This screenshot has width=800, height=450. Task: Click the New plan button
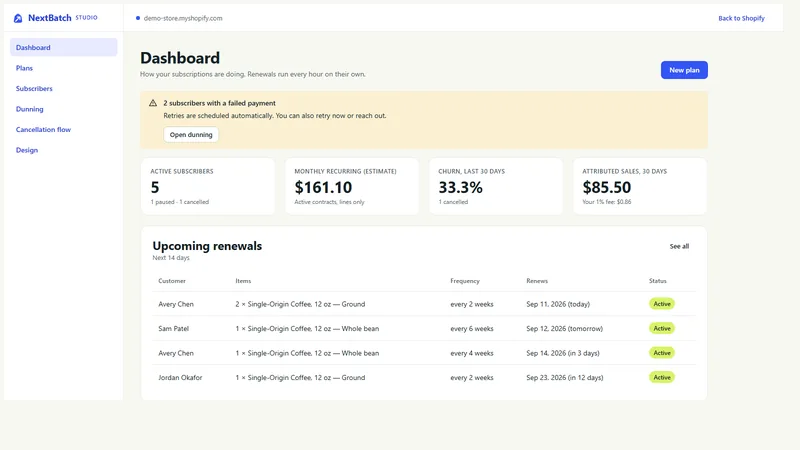click(684, 70)
